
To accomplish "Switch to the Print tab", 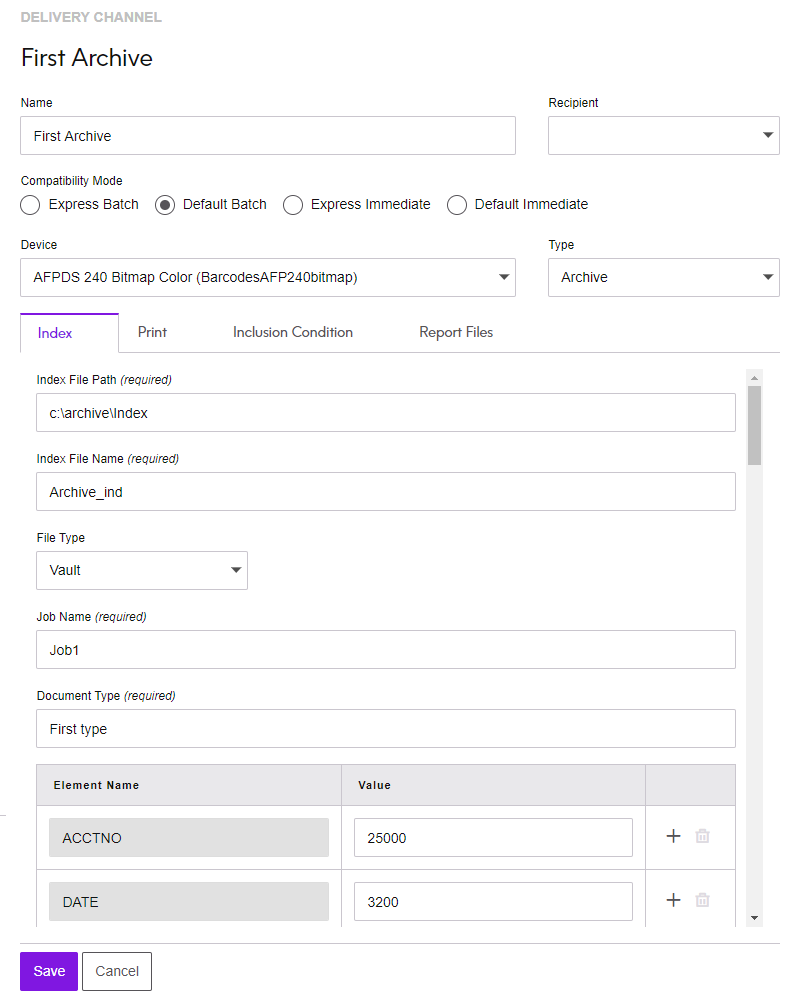I will click(x=152, y=332).
